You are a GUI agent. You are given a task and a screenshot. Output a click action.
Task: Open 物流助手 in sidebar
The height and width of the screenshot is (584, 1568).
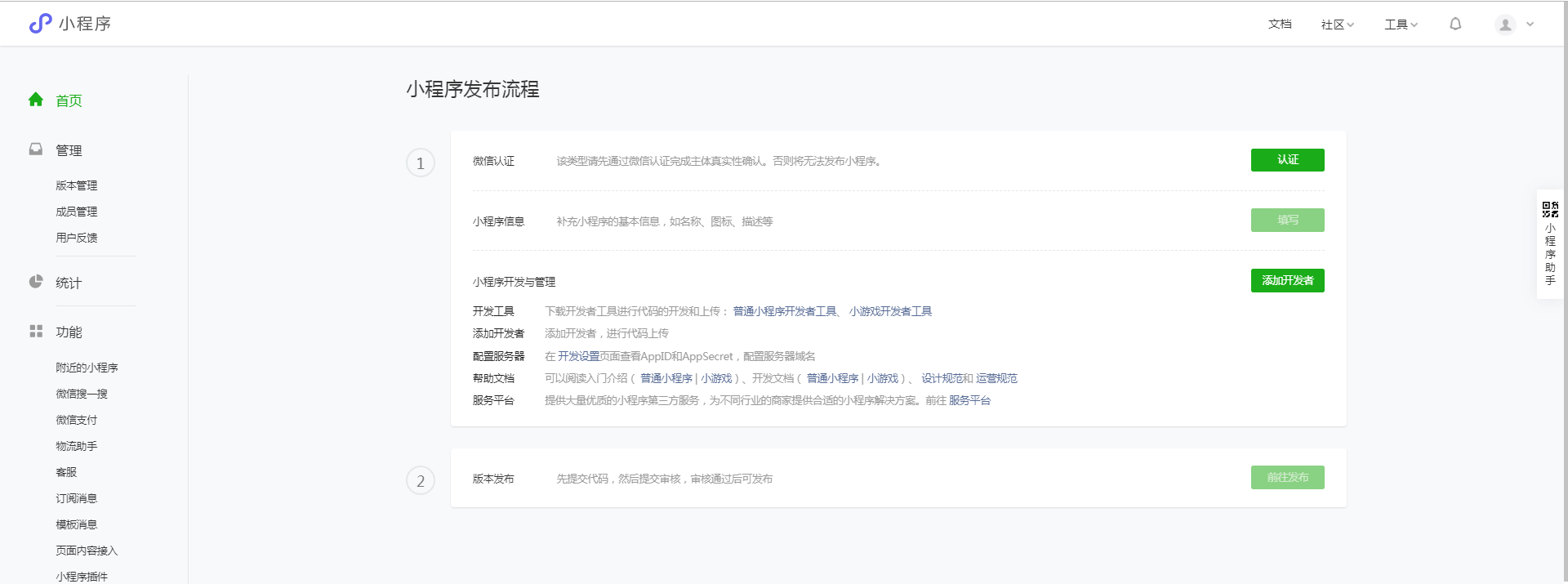tap(77, 446)
